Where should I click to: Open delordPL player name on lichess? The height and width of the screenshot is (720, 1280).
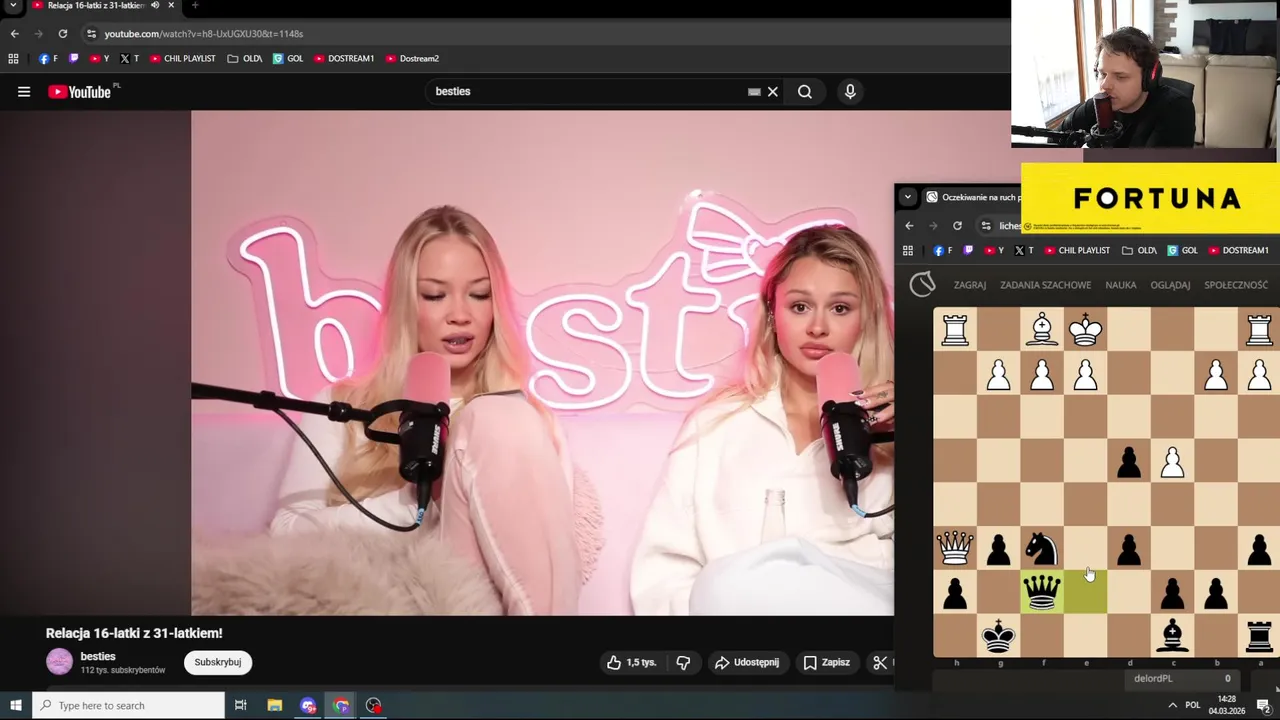coord(1152,678)
